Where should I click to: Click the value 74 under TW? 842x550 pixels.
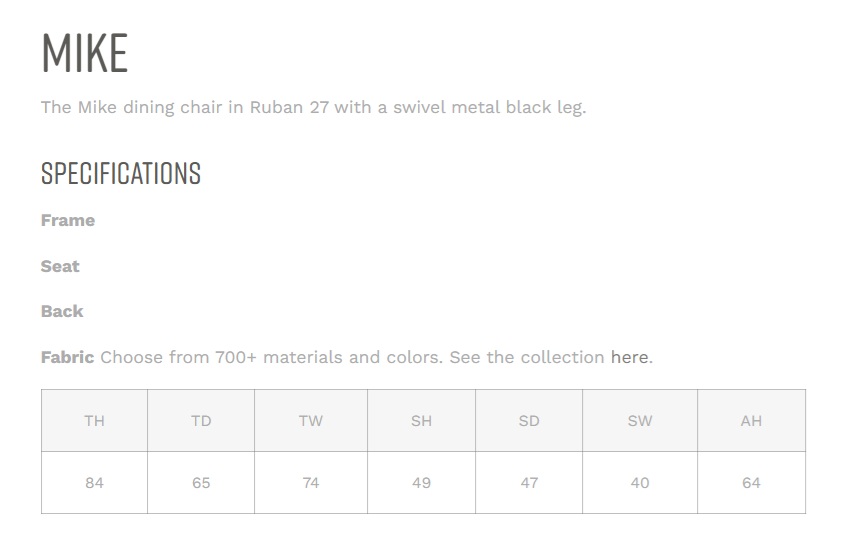(x=311, y=483)
